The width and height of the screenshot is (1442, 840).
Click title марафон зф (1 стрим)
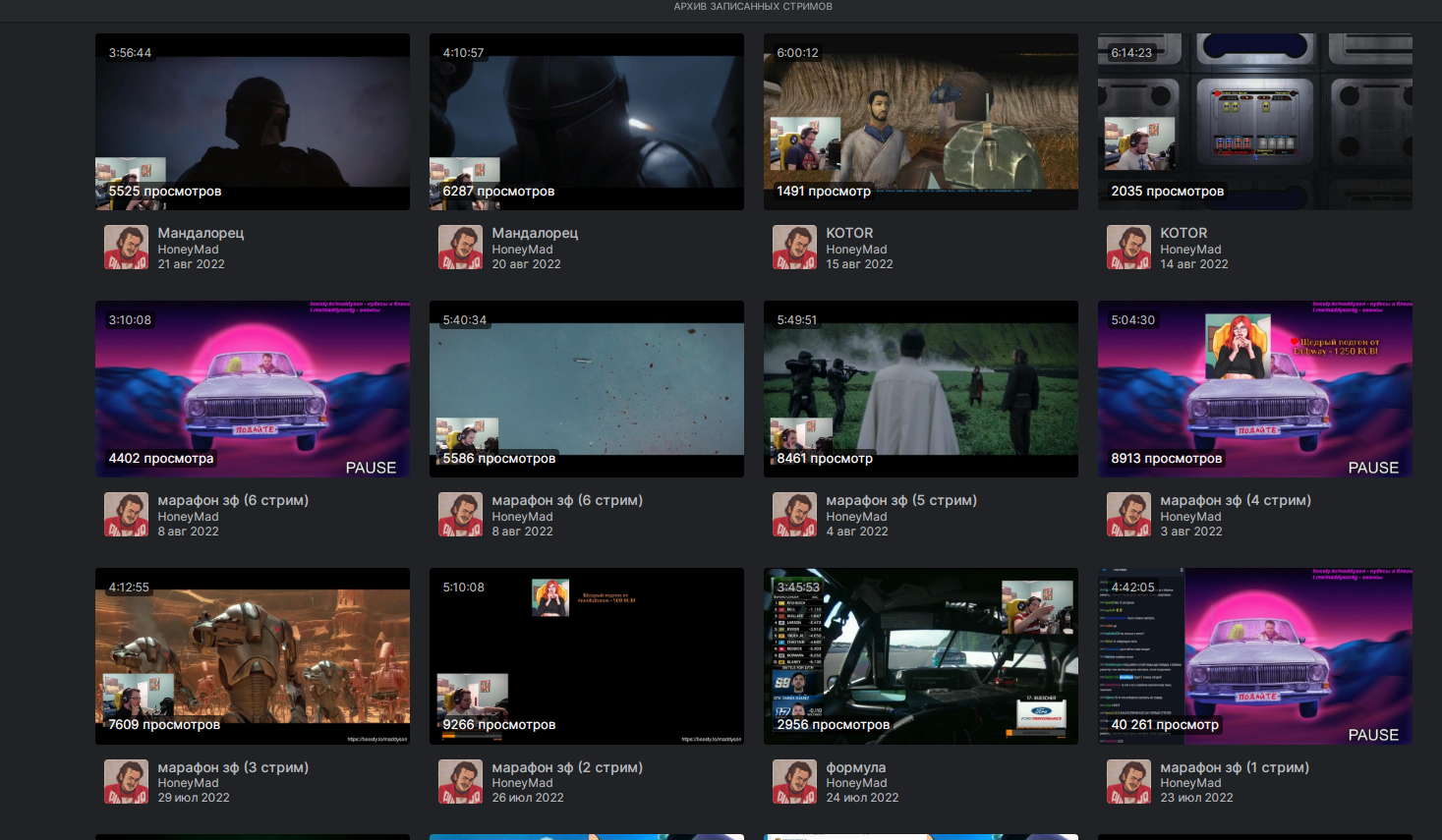tap(1235, 767)
